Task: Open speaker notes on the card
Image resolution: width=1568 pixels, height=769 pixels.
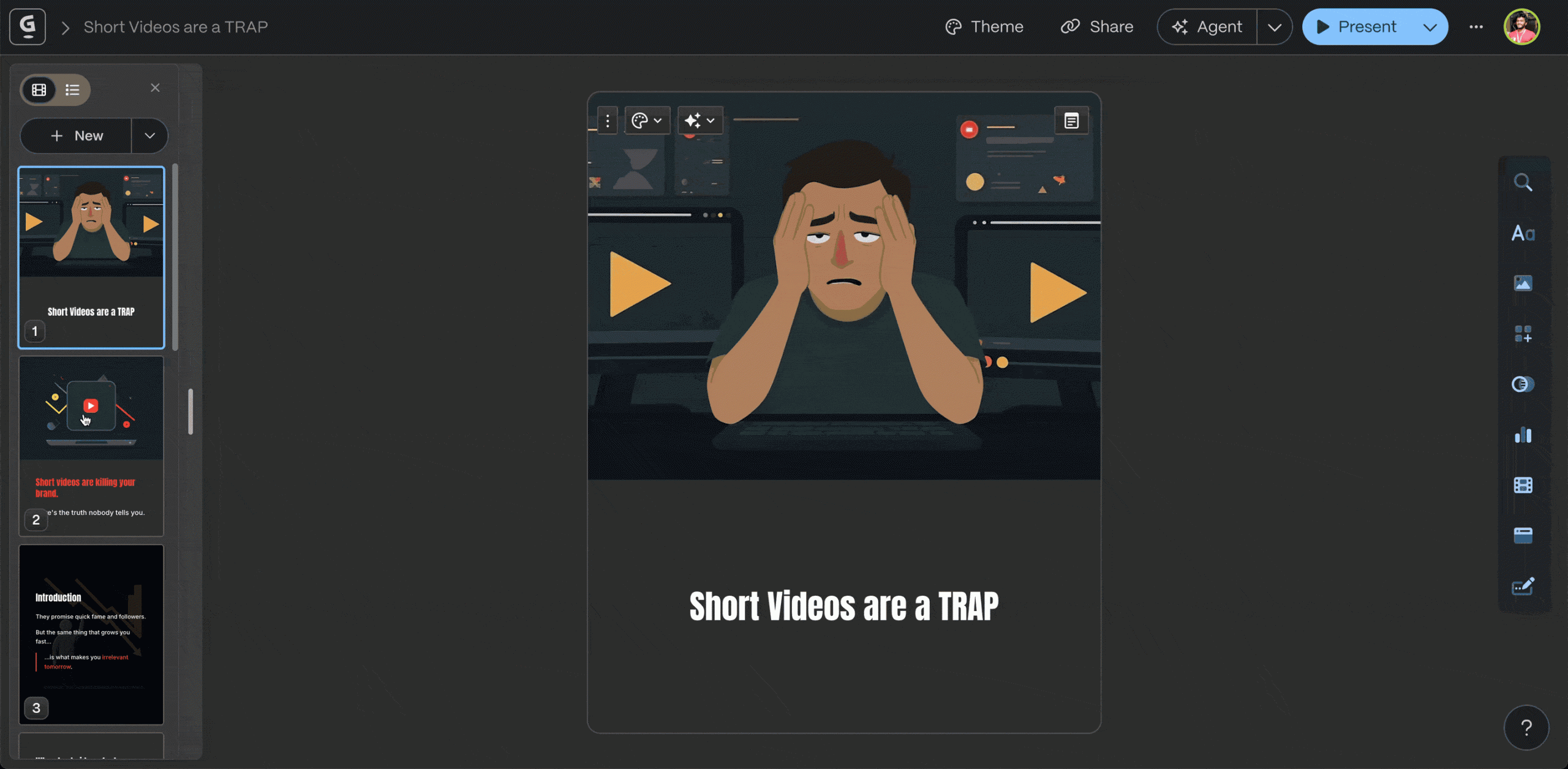Action: 1071,121
